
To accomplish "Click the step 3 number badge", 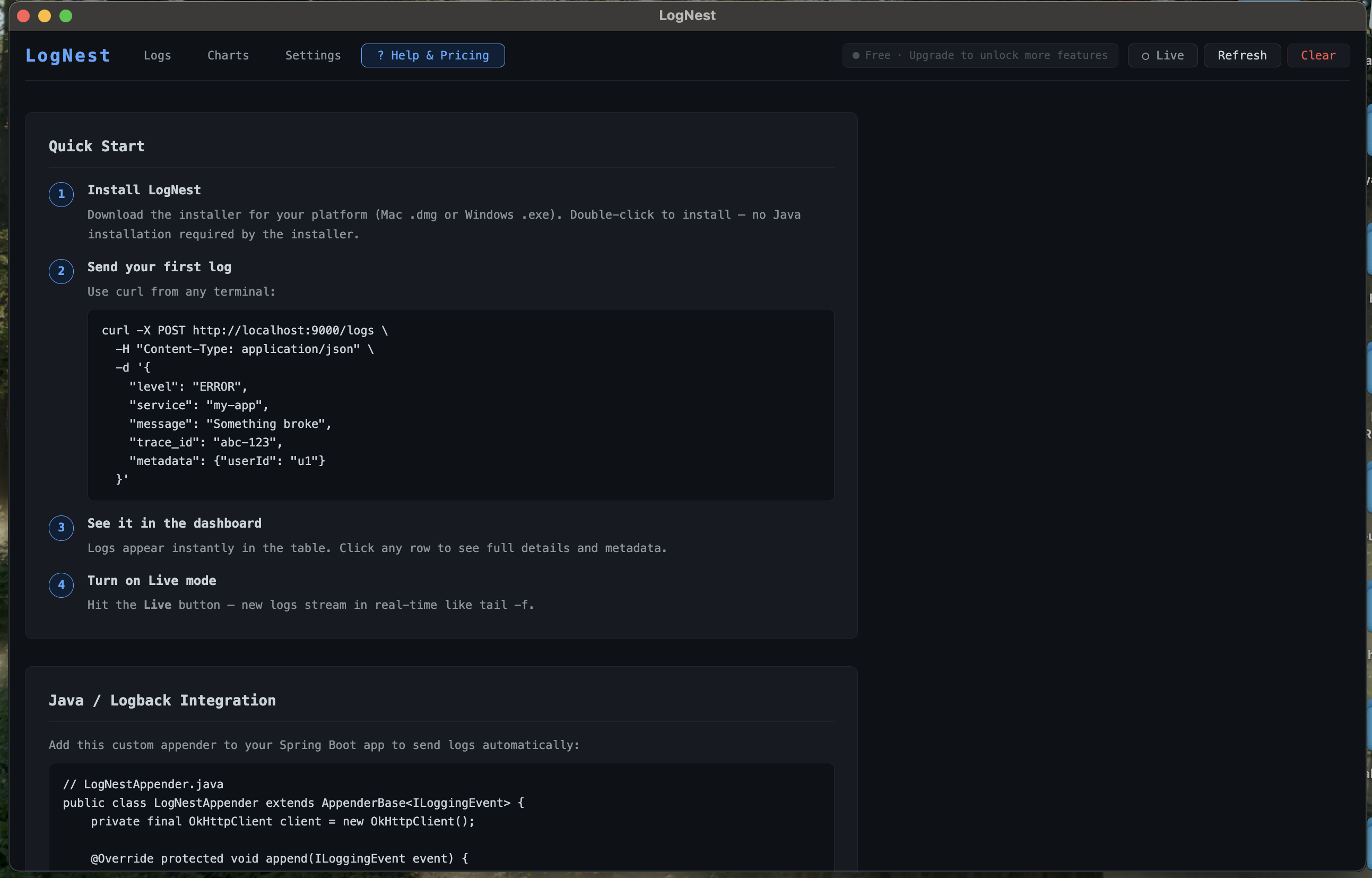I will click(61, 528).
